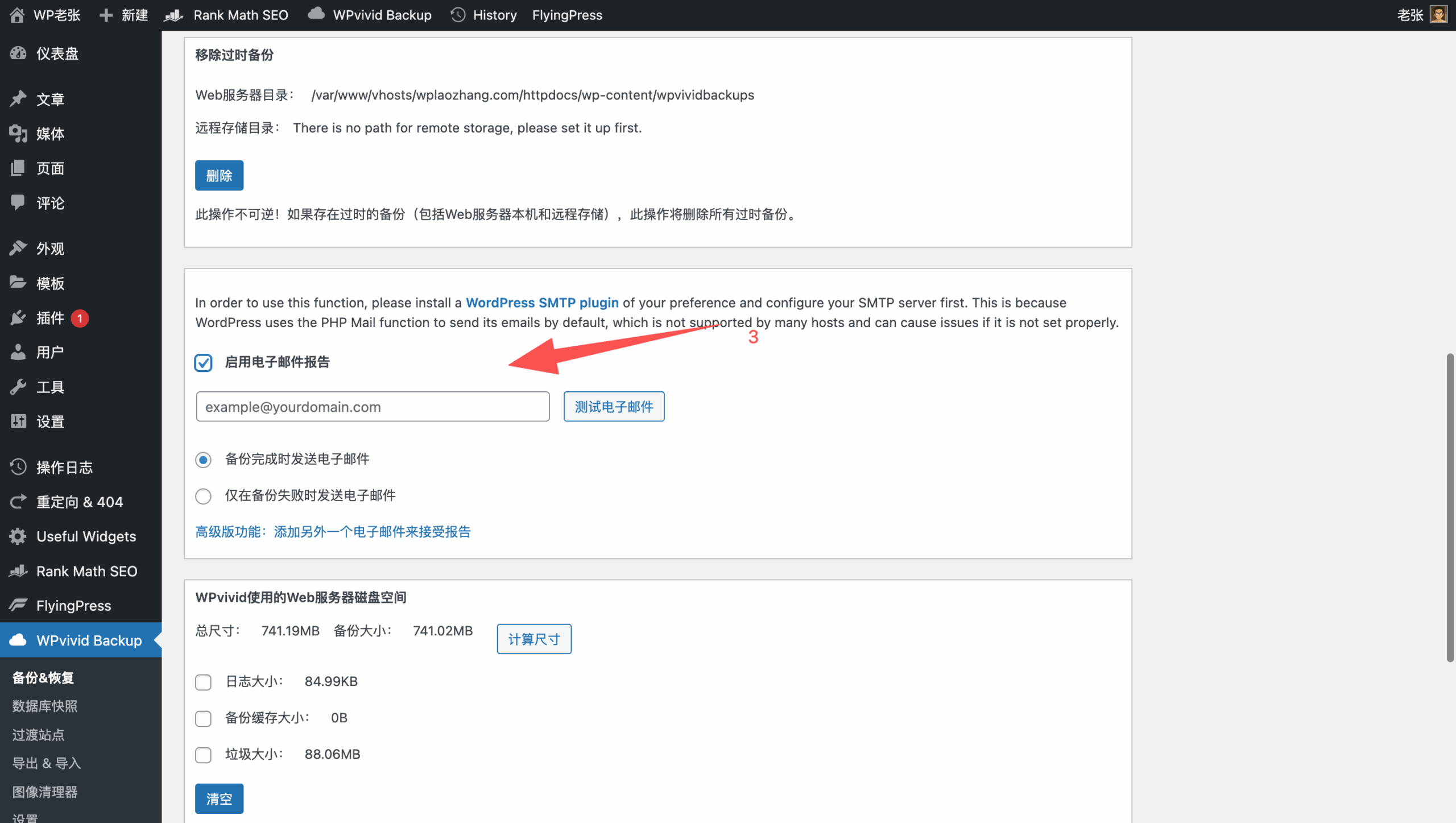Open the database snapshots submenu item
This screenshot has width=1456, height=823.
coord(45,706)
